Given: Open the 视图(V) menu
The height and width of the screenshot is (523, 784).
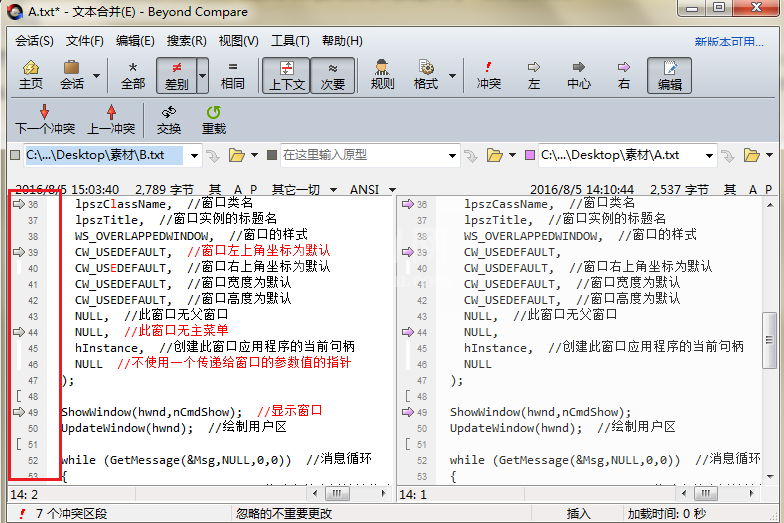Looking at the screenshot, I should [x=238, y=41].
